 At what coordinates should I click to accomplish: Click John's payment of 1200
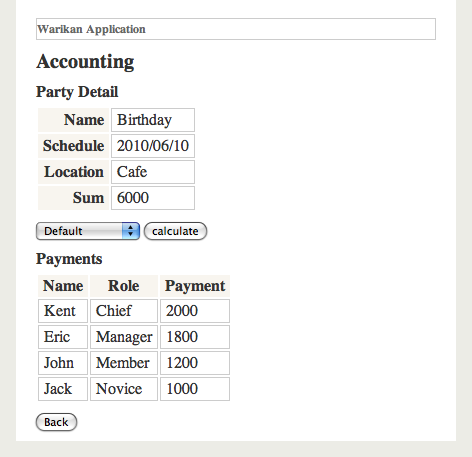coord(195,363)
